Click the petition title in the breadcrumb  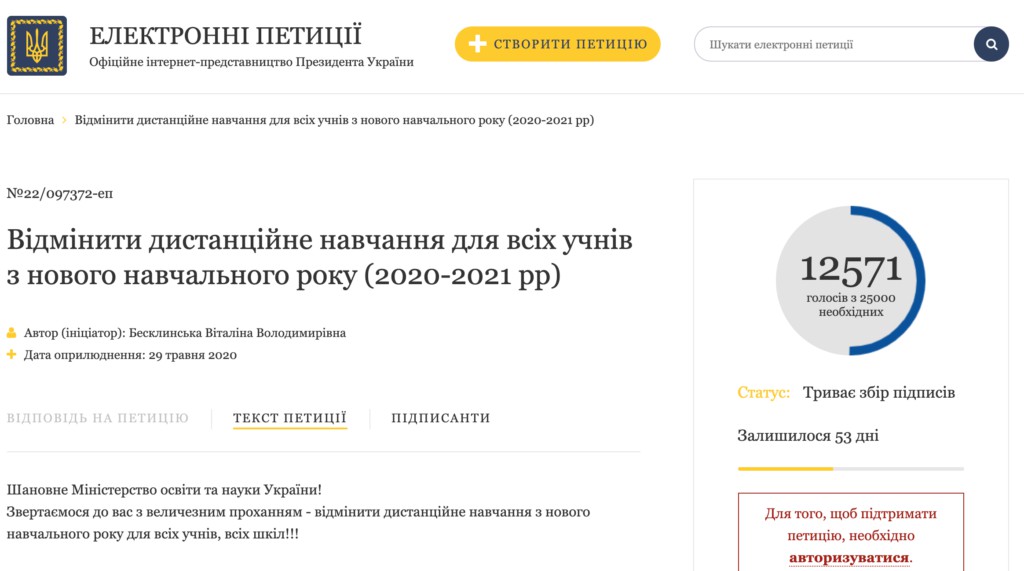[x=334, y=120]
